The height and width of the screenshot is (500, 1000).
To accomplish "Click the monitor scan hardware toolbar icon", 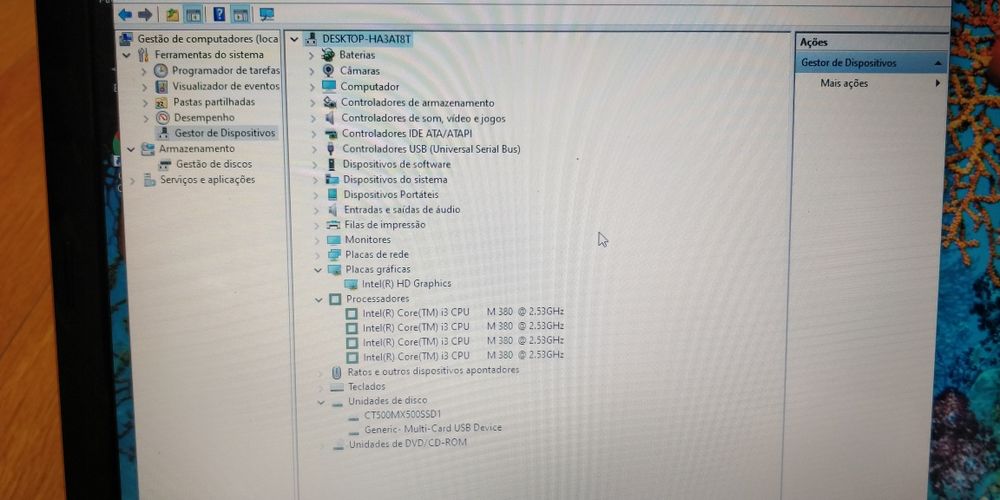I will coord(267,14).
